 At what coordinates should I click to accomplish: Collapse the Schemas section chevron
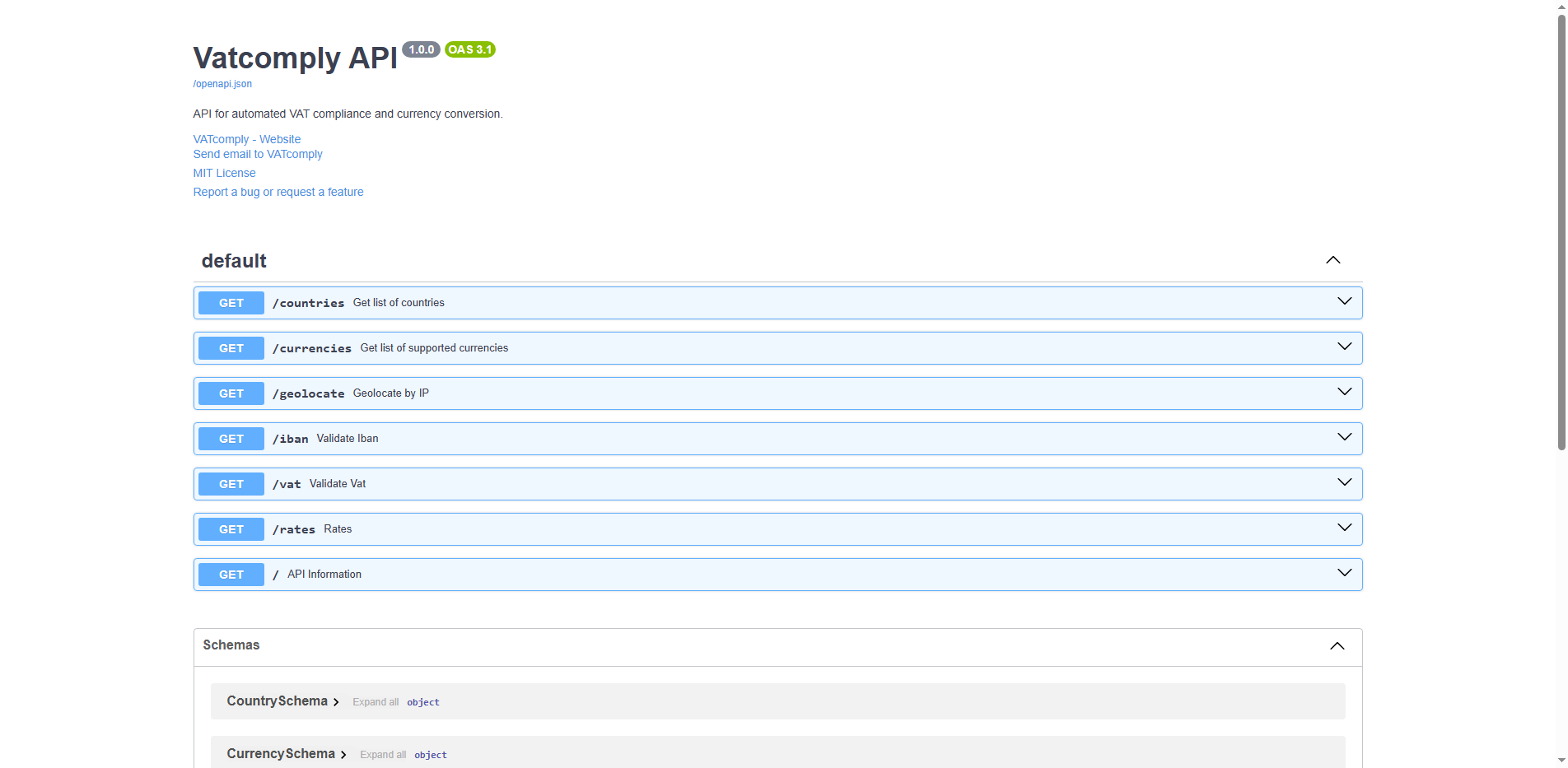(1337, 646)
